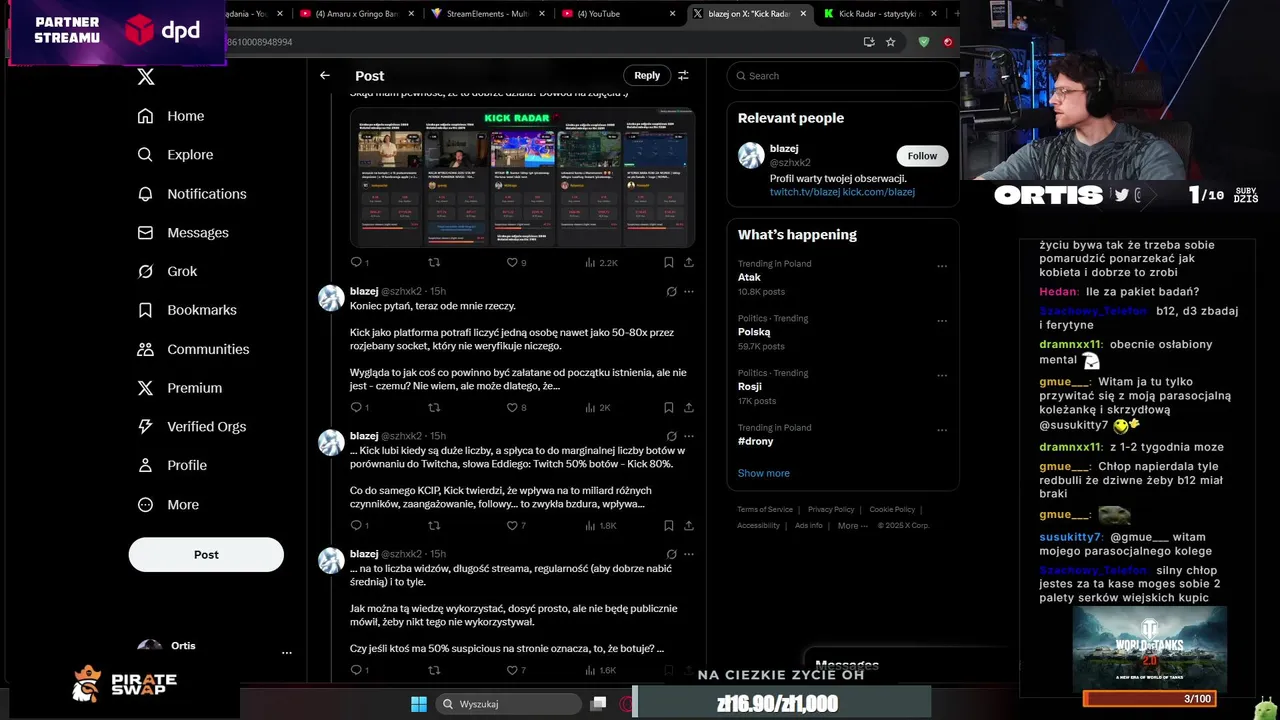This screenshot has width=1280, height=720.
Task: Open more menu on 'Kick lubi kiedy' post
Action: click(688, 436)
